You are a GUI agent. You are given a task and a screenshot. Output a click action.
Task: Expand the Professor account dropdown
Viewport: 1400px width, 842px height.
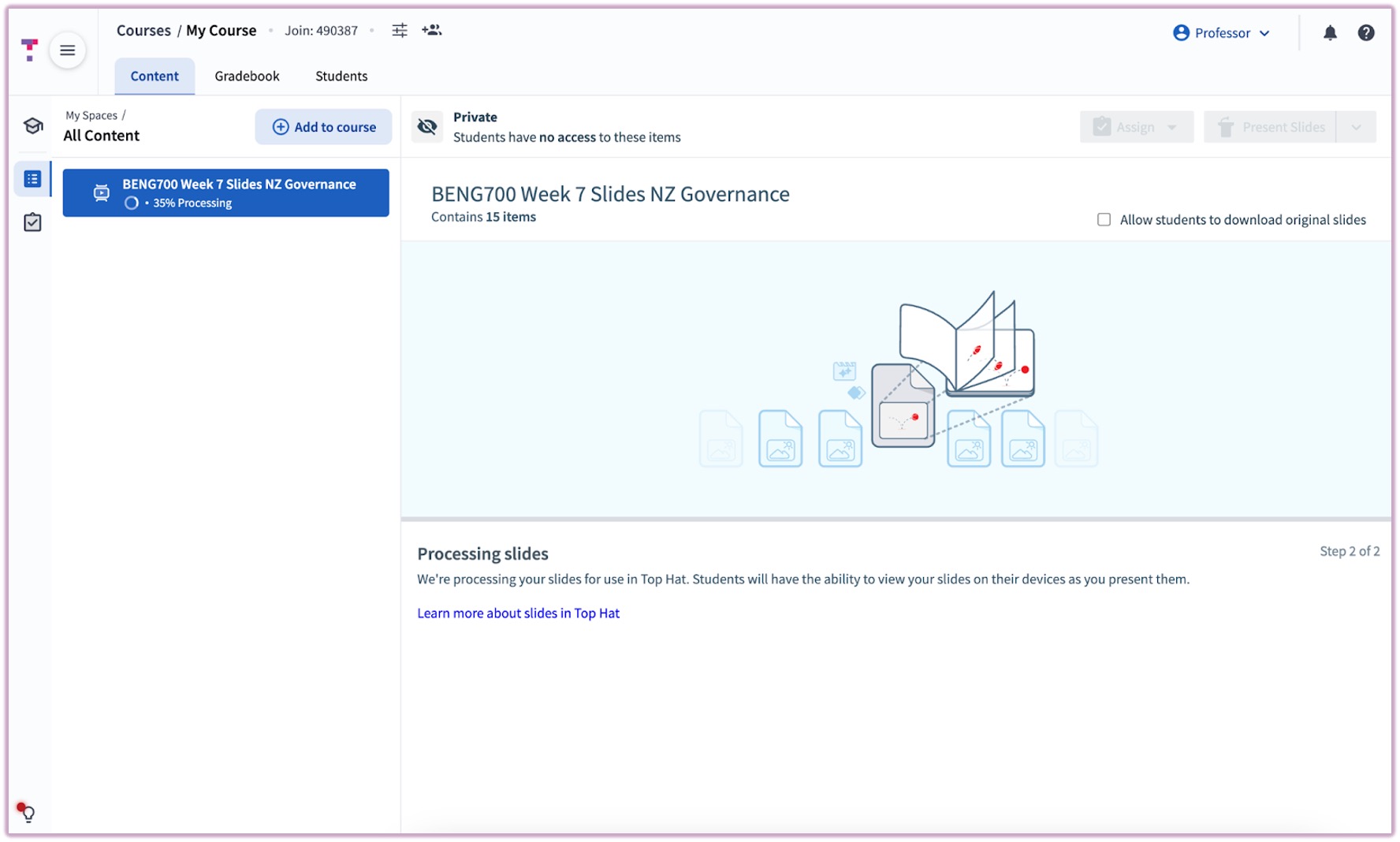click(1221, 33)
